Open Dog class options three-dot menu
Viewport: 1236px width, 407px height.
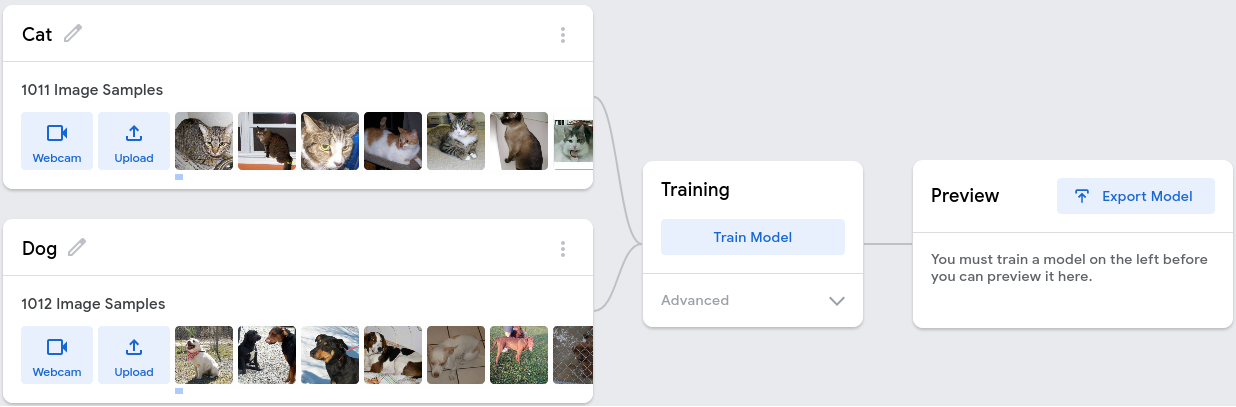[x=563, y=249]
